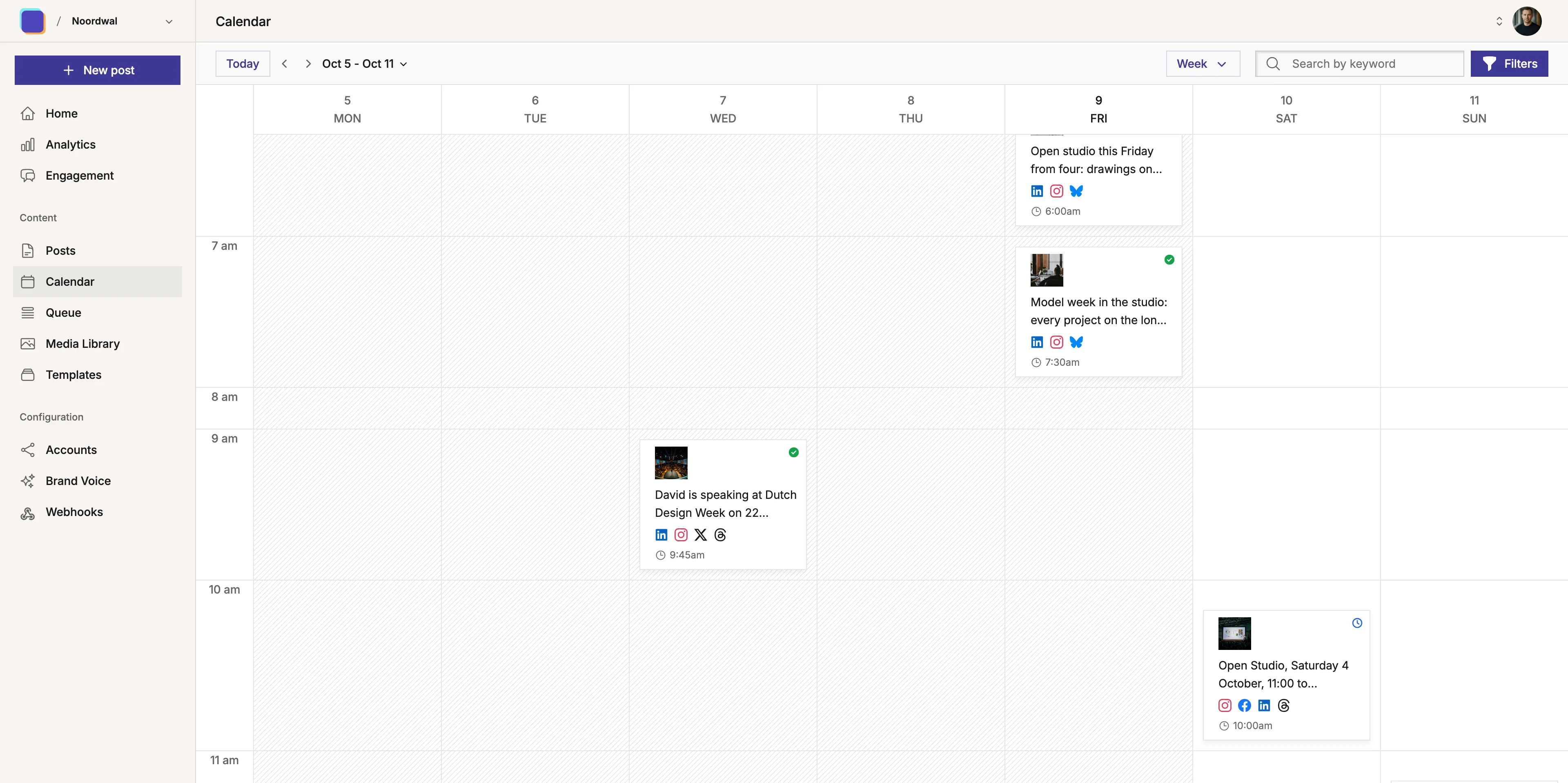Click LinkedIn icon on the 6:00am post
This screenshot has height=783, width=1568.
[1037, 191]
